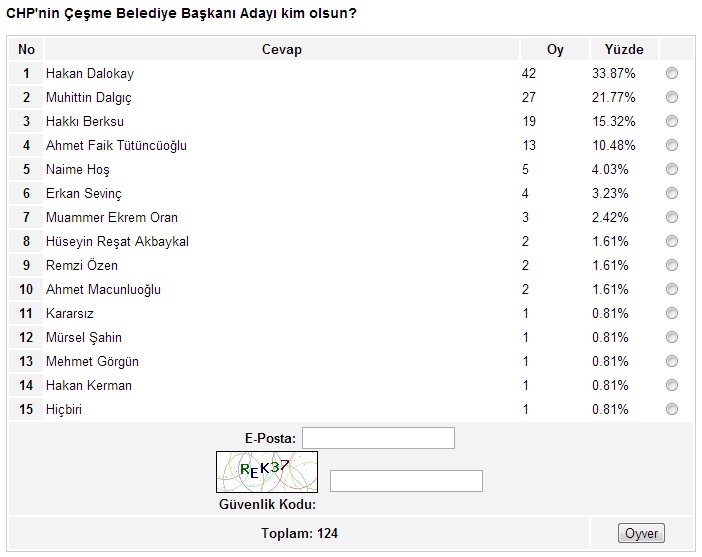Click the Güvenlik Kodu text field
This screenshot has height=557, width=702.
coord(406,481)
